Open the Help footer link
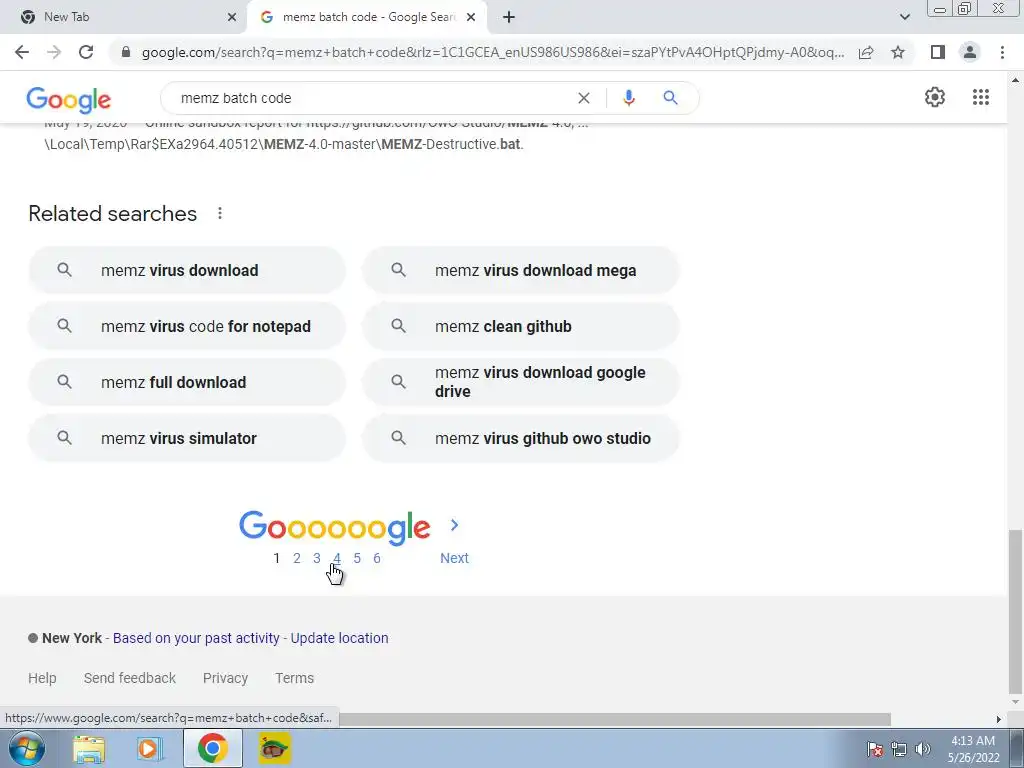This screenshot has width=1024, height=768. click(x=42, y=679)
